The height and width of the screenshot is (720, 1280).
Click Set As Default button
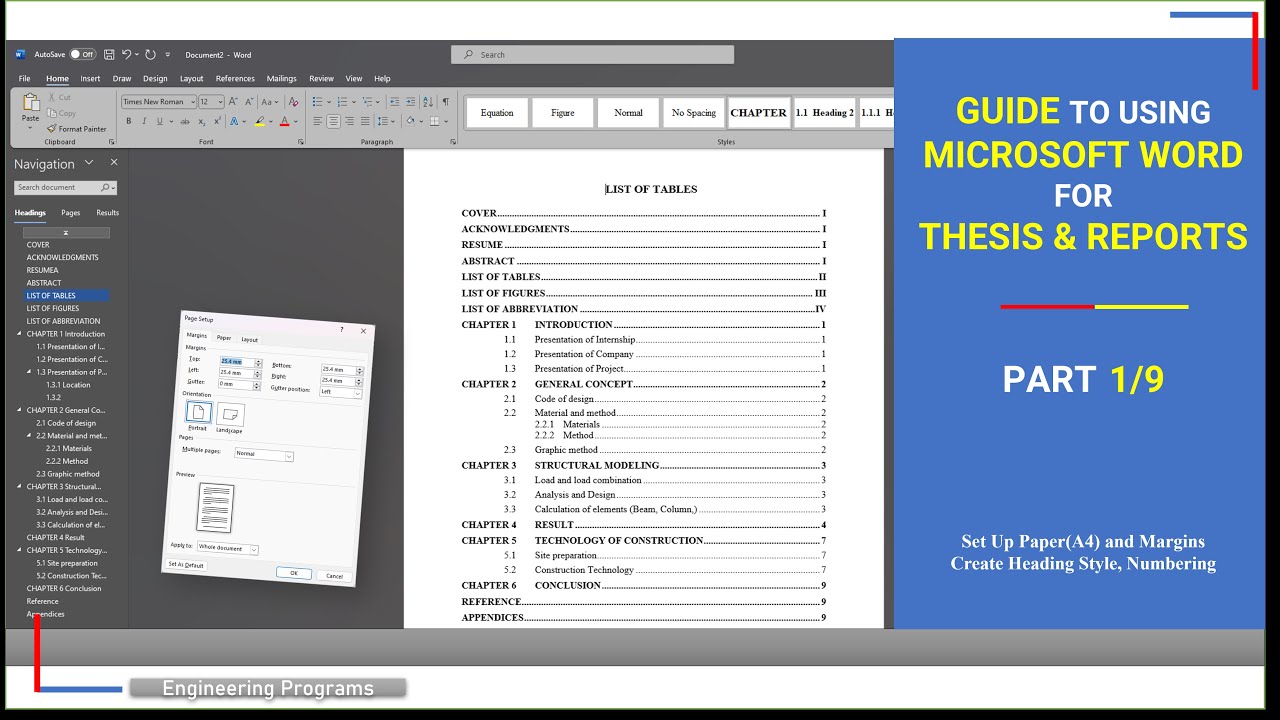click(186, 565)
